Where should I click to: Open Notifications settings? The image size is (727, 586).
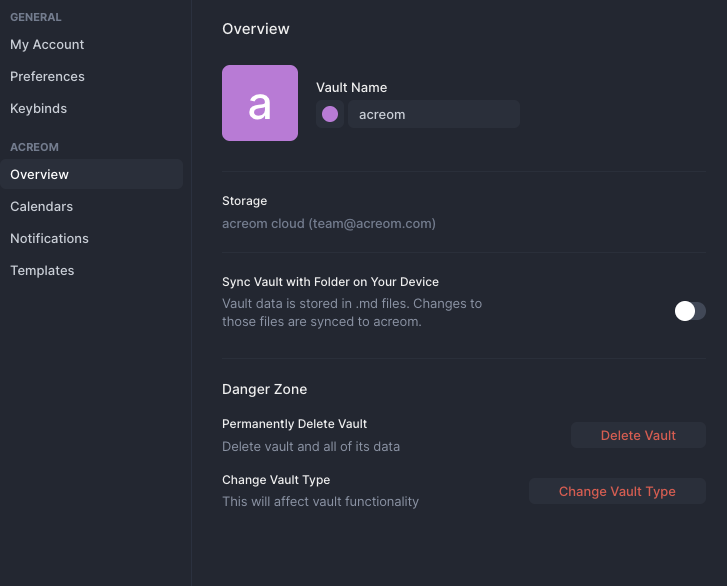tap(49, 238)
